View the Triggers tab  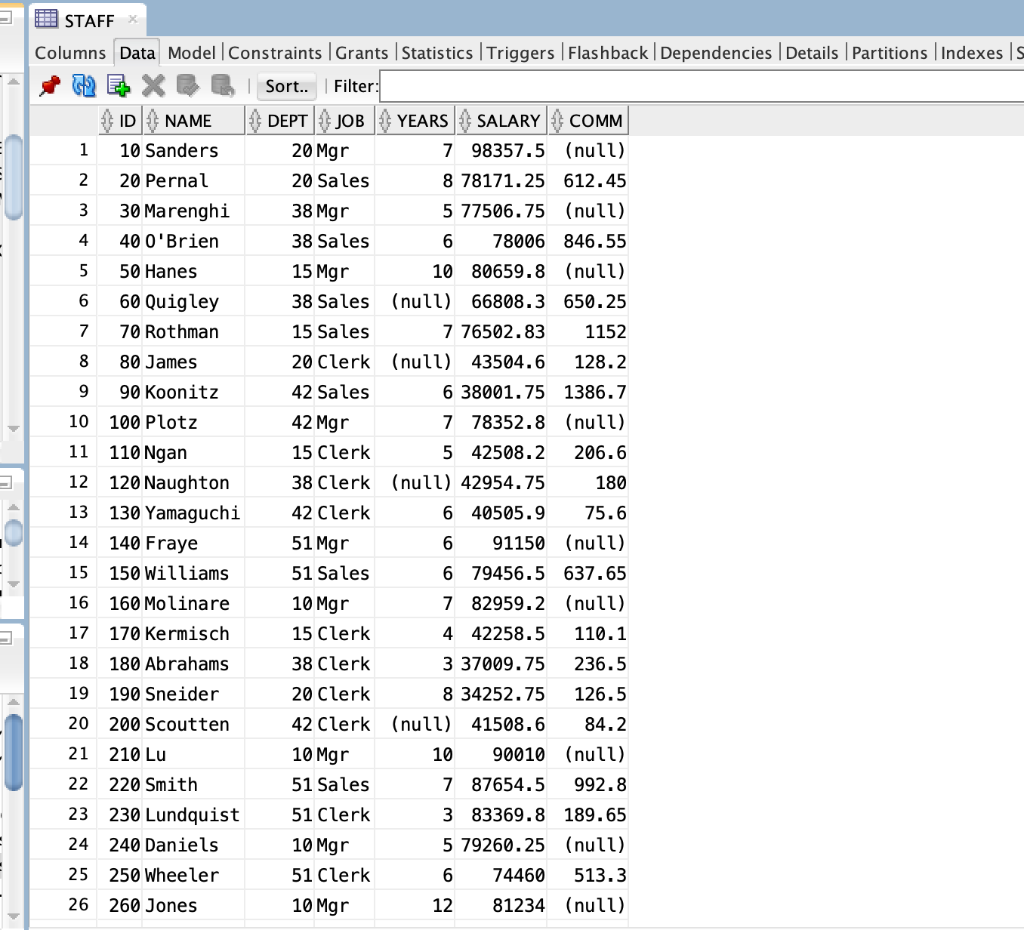pos(519,52)
